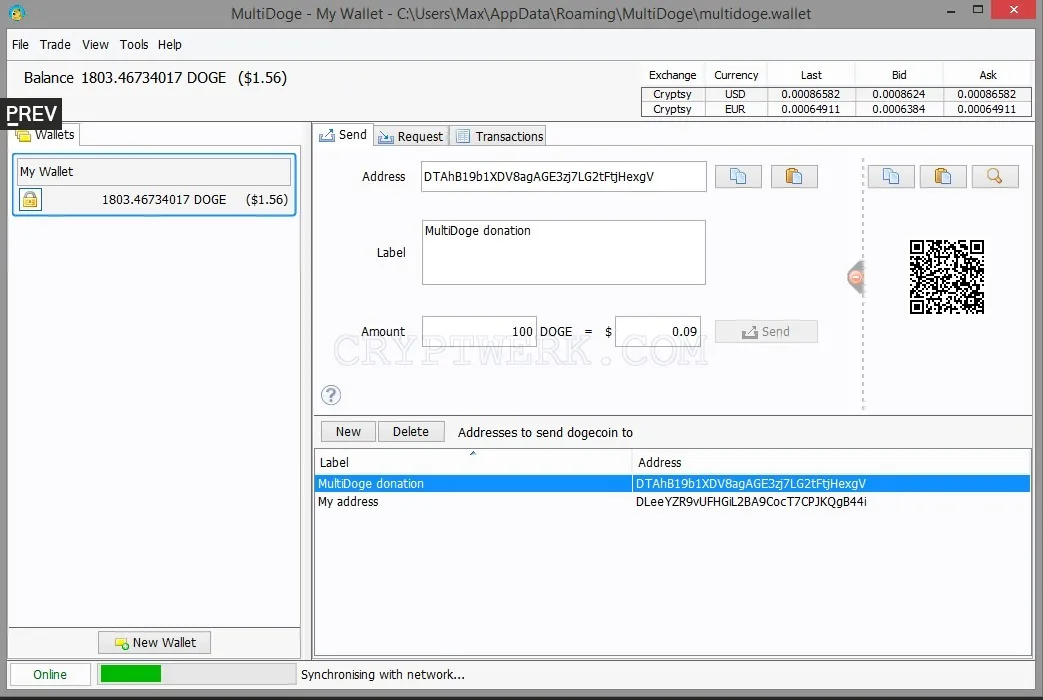Collapse the QR code side panel
Viewport: 1043px width, 700px height.
click(x=856, y=277)
